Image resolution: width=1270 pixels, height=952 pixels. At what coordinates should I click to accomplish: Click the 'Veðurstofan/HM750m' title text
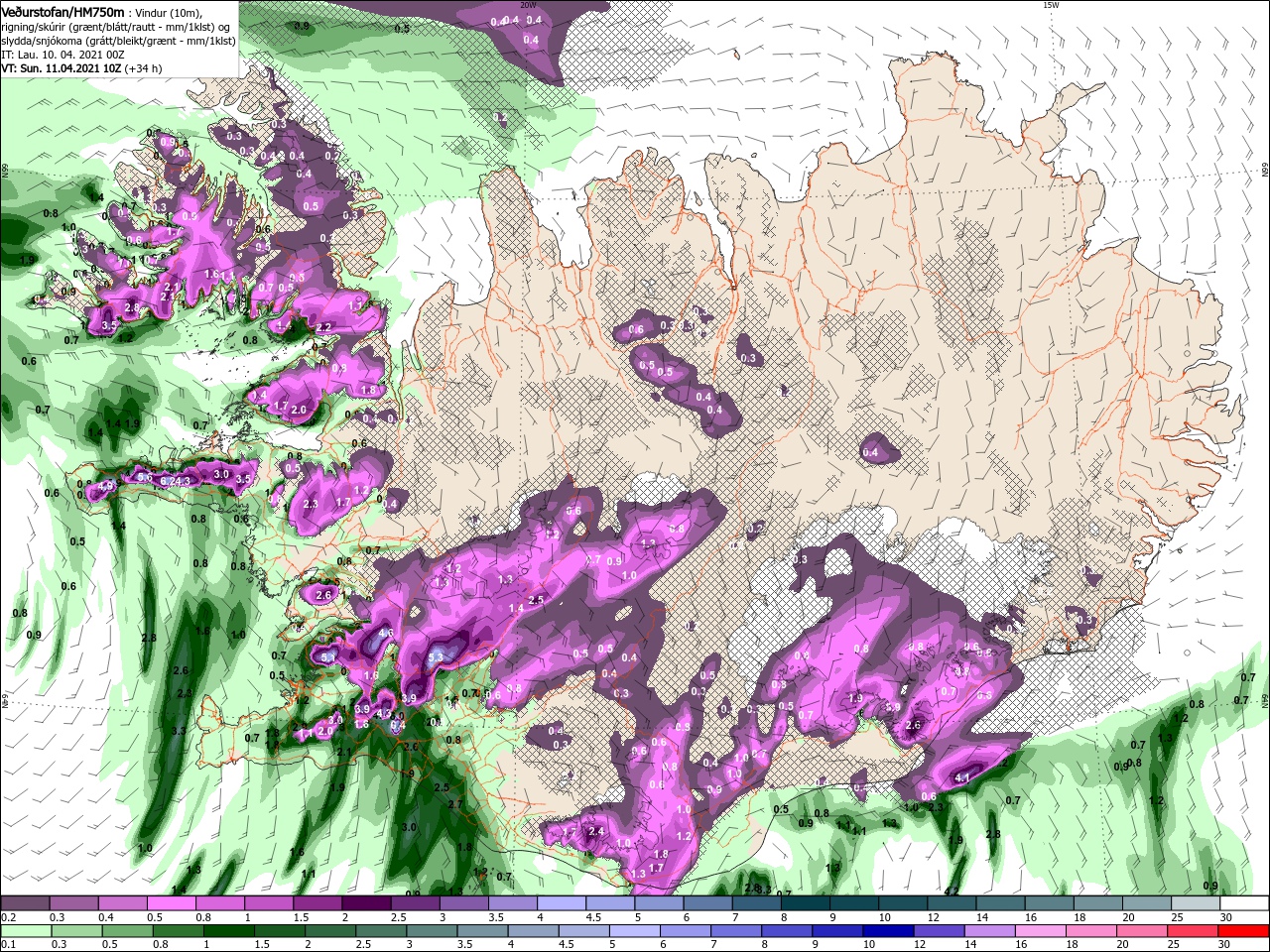coord(62,11)
